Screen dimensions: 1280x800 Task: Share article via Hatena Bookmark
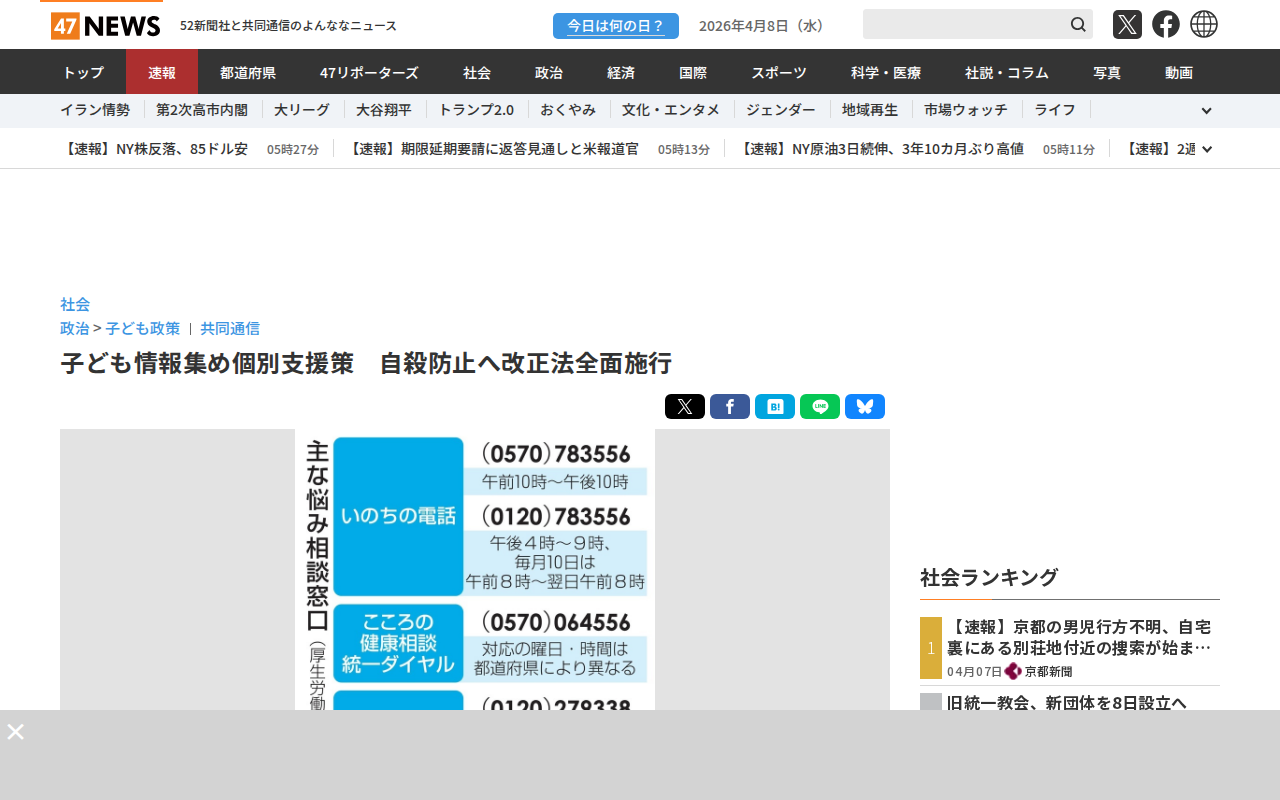774,407
